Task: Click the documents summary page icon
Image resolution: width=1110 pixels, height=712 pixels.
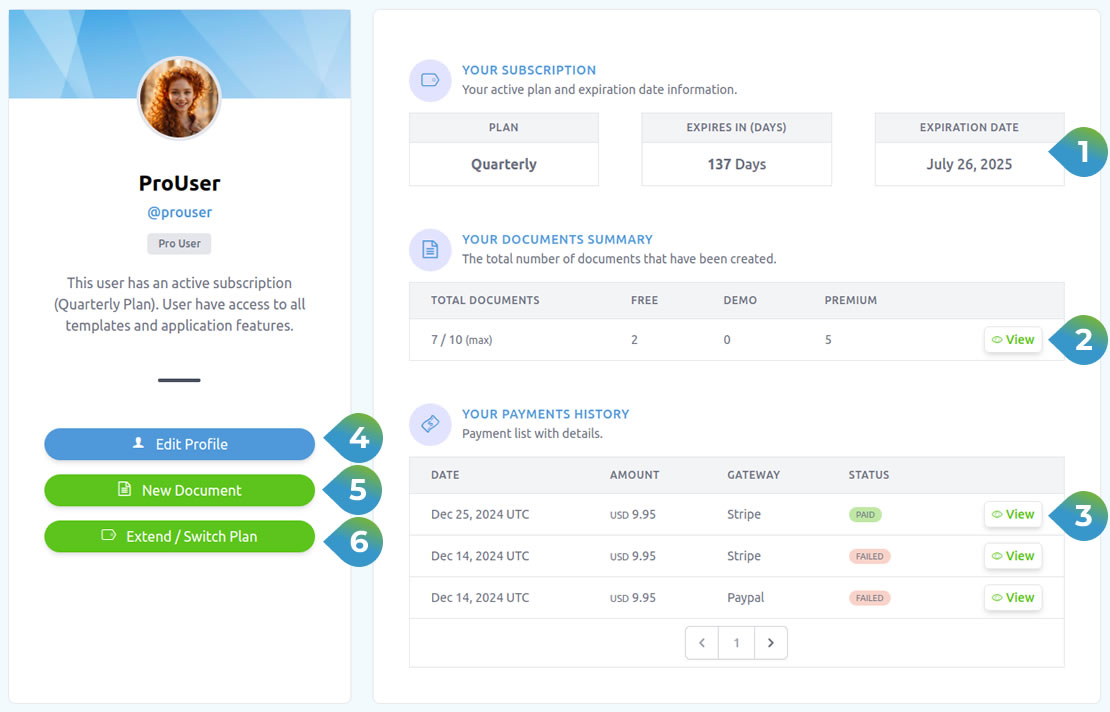Action: (430, 249)
